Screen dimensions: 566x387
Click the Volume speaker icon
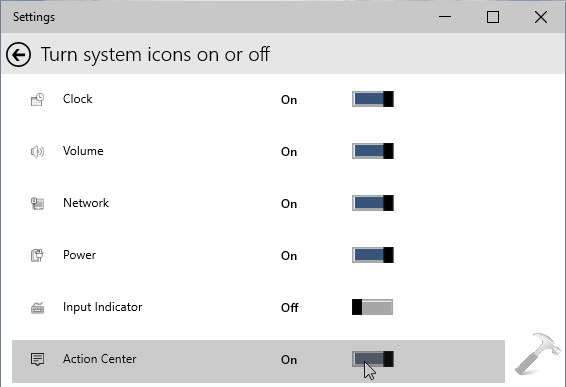[x=37, y=152]
